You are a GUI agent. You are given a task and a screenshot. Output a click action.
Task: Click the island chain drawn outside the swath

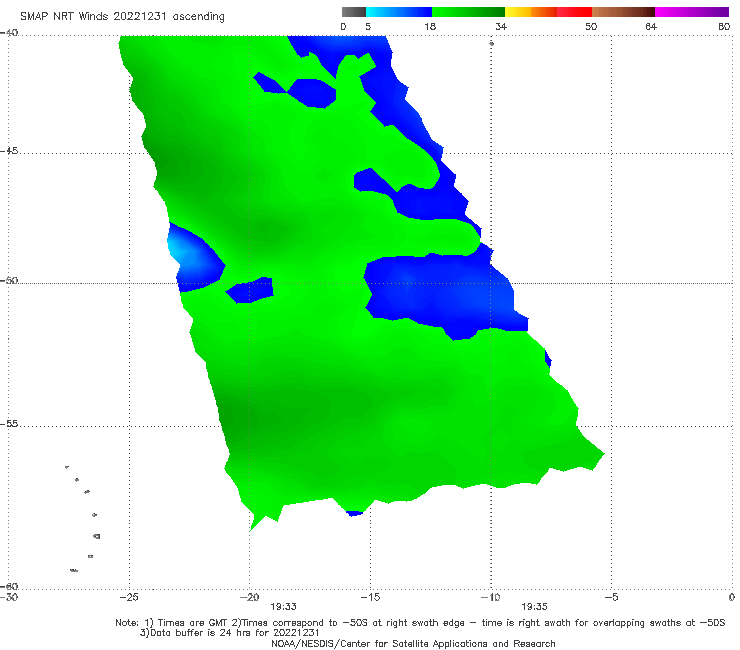point(83,518)
